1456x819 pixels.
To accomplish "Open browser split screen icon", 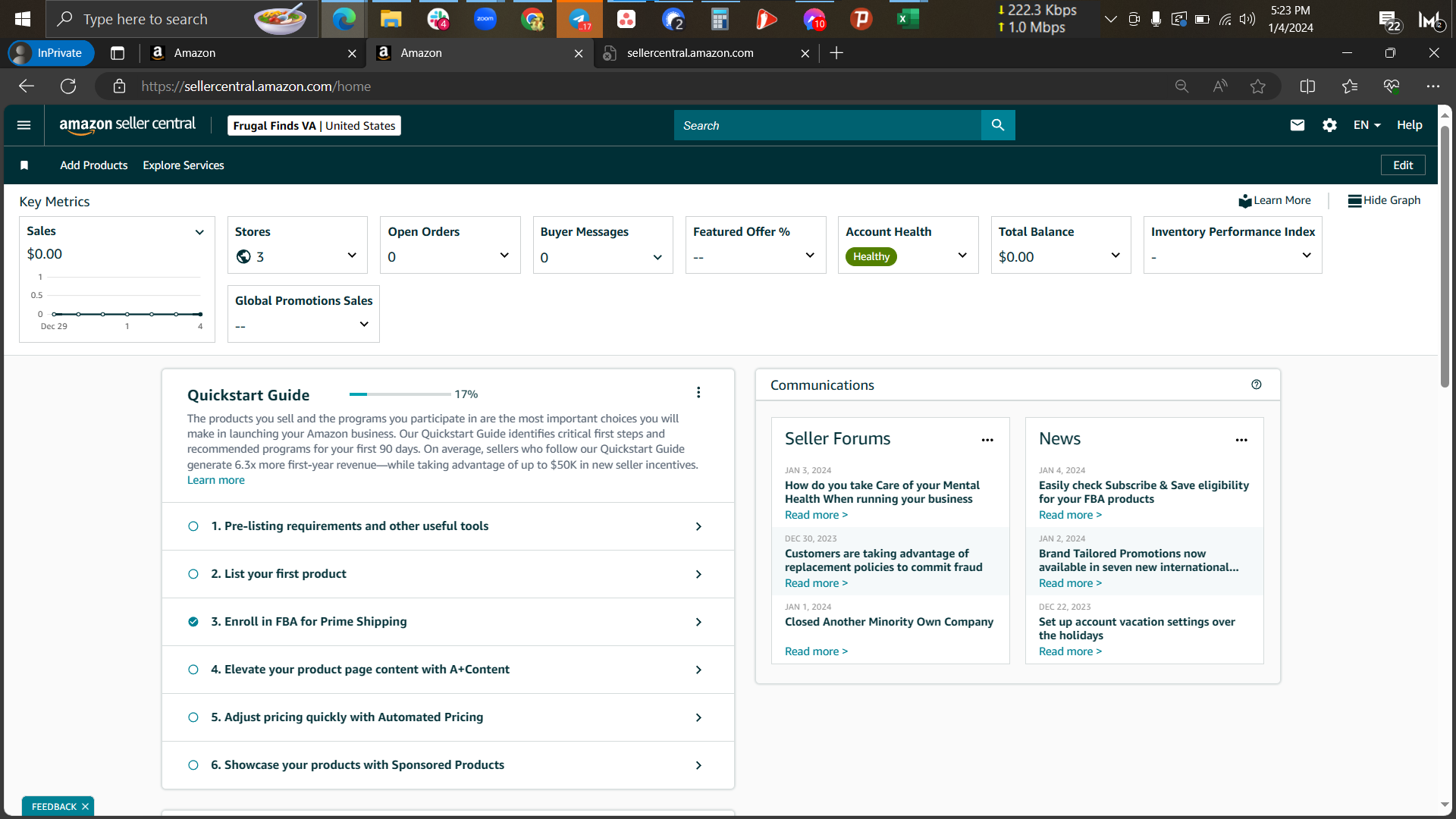I will [x=1307, y=86].
